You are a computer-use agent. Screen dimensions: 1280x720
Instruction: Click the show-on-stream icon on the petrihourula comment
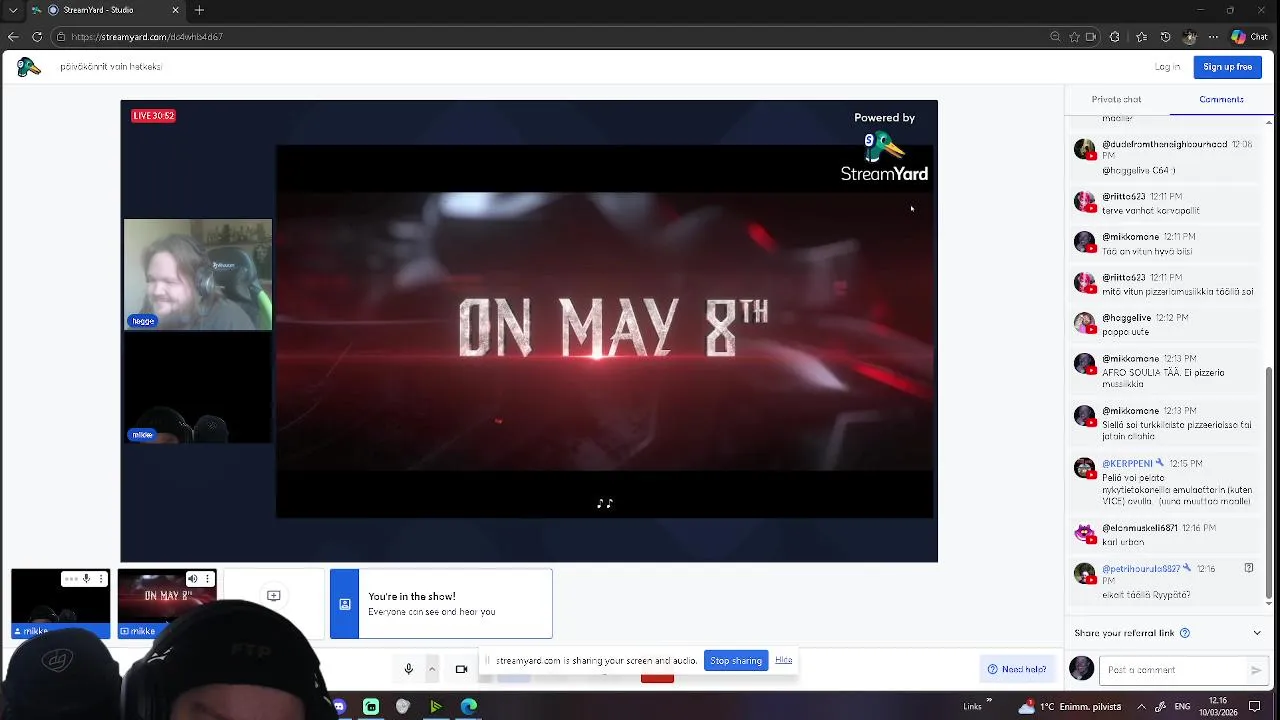(x=1248, y=568)
